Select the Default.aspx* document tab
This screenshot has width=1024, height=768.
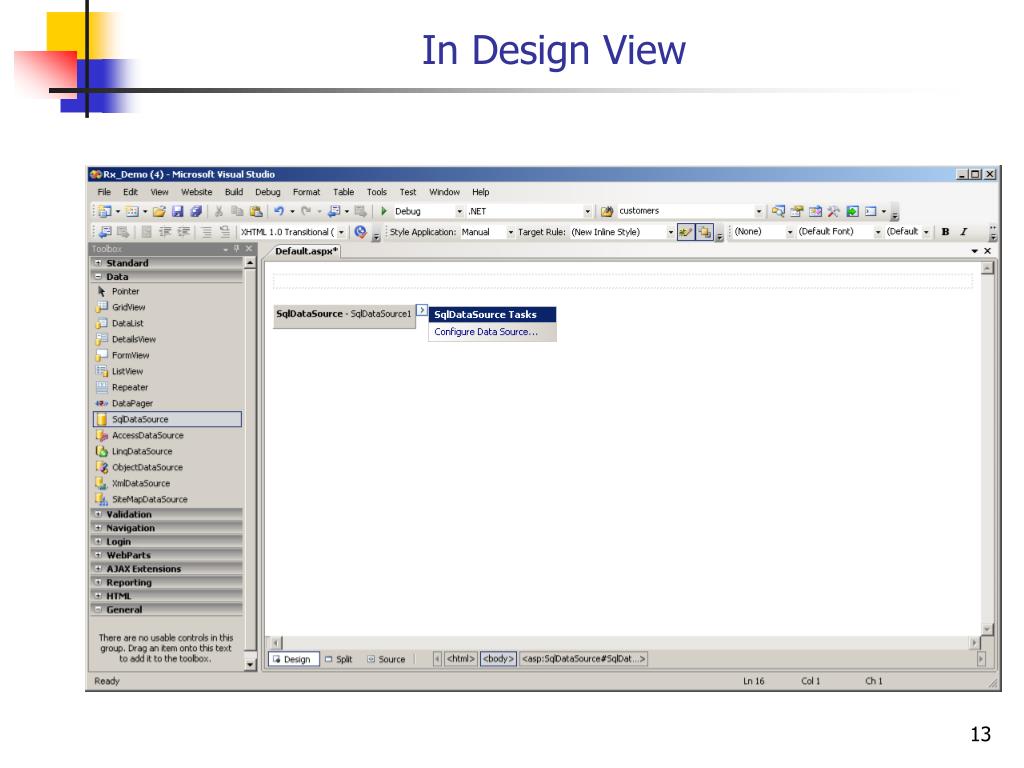[306, 251]
